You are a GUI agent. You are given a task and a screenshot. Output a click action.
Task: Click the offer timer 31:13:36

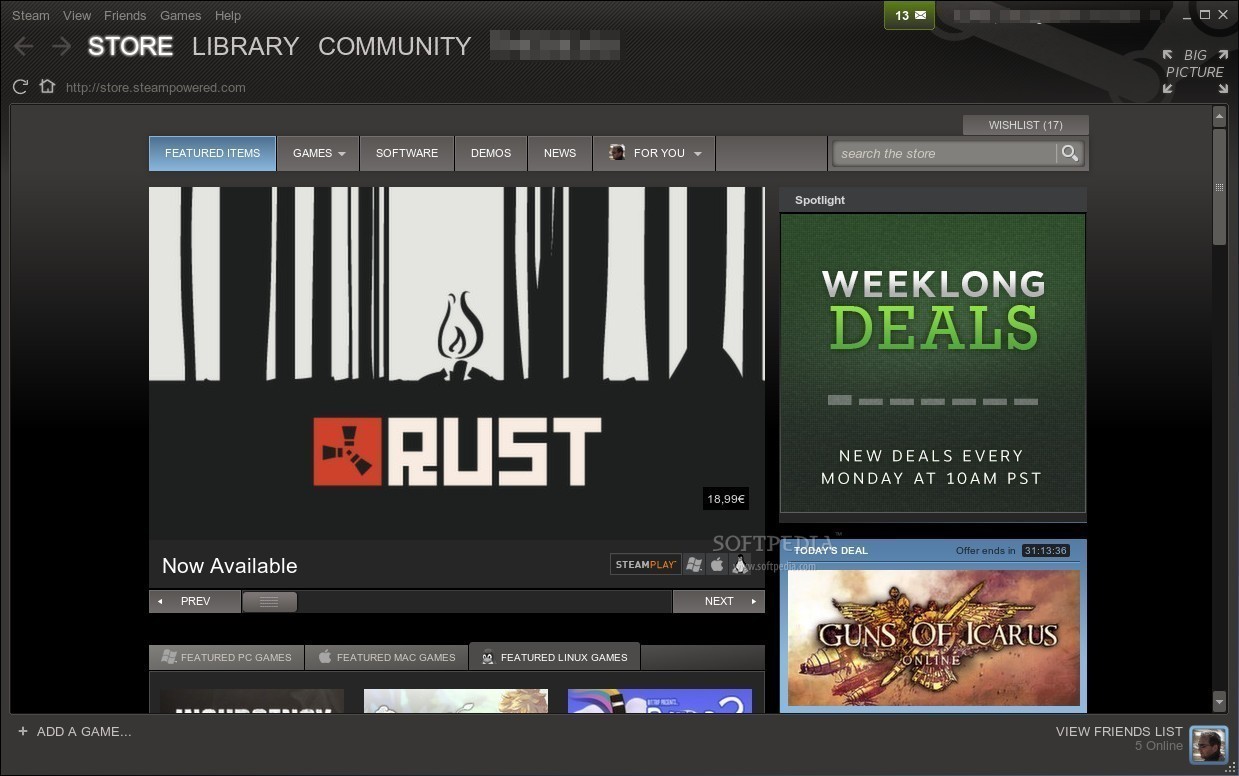click(1046, 550)
